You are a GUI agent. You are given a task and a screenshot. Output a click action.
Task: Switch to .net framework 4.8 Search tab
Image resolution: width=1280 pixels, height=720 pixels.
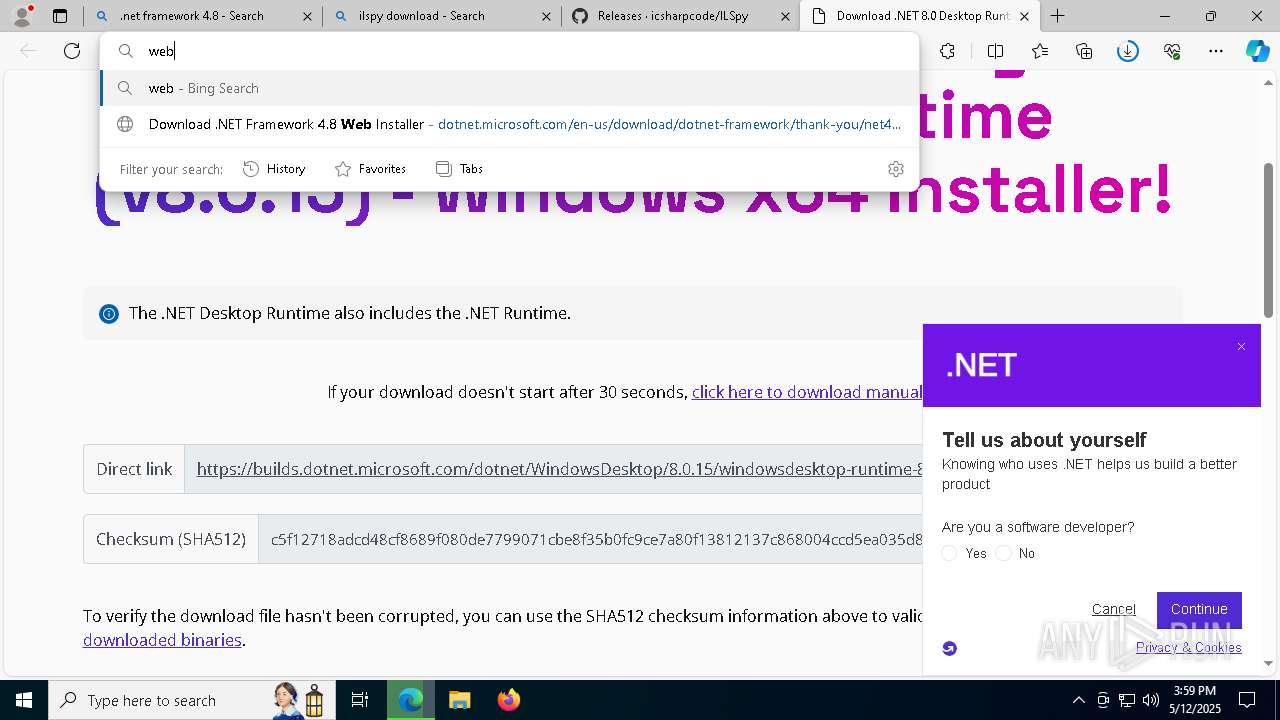[x=203, y=16]
